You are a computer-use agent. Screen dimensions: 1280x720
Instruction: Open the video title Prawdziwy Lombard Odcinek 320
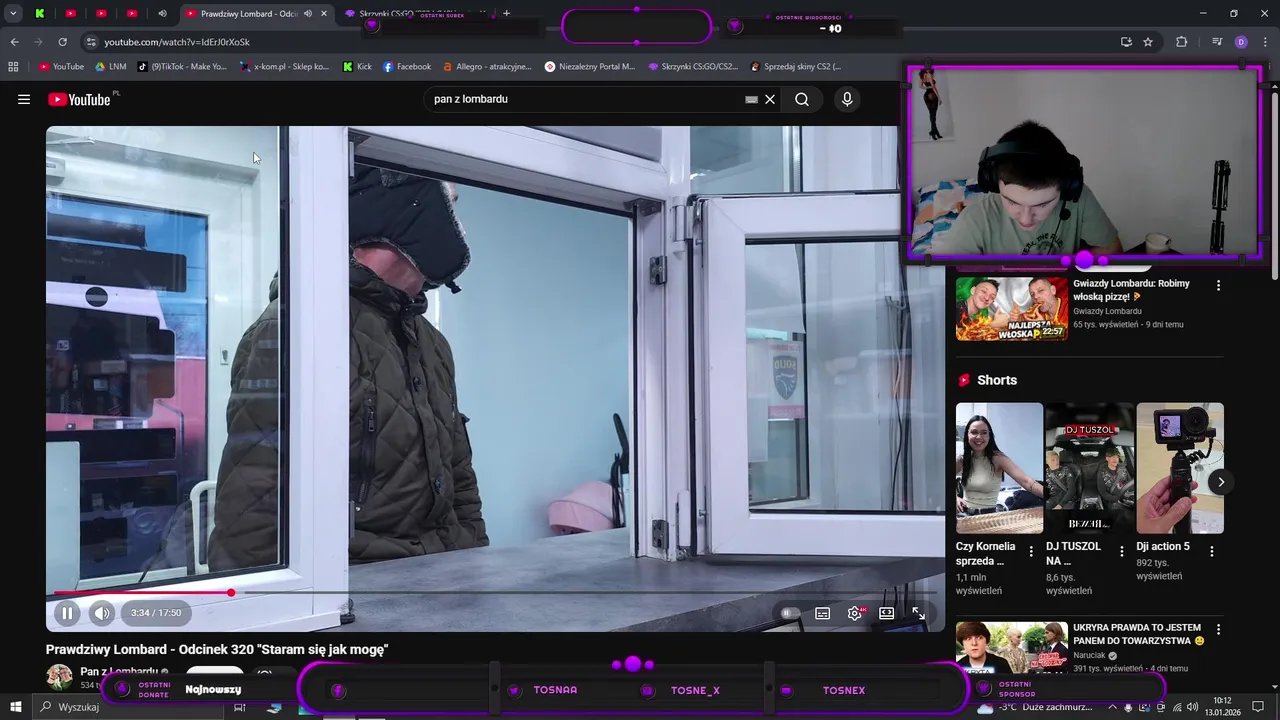point(217,650)
